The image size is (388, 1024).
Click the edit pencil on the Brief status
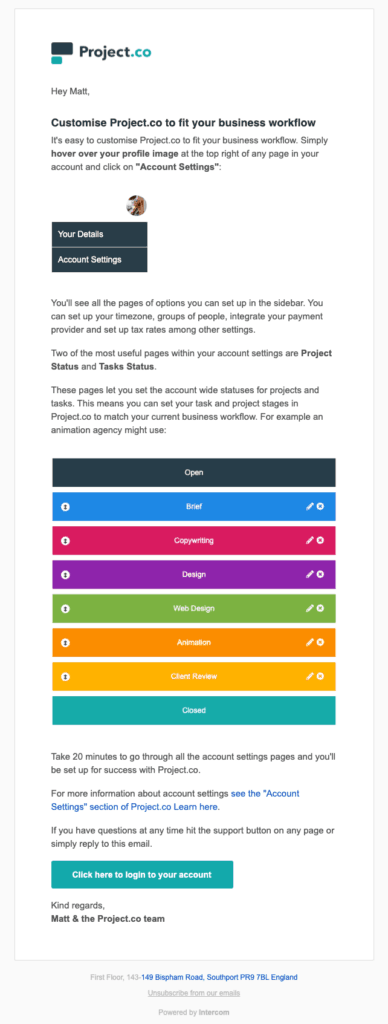coord(310,507)
